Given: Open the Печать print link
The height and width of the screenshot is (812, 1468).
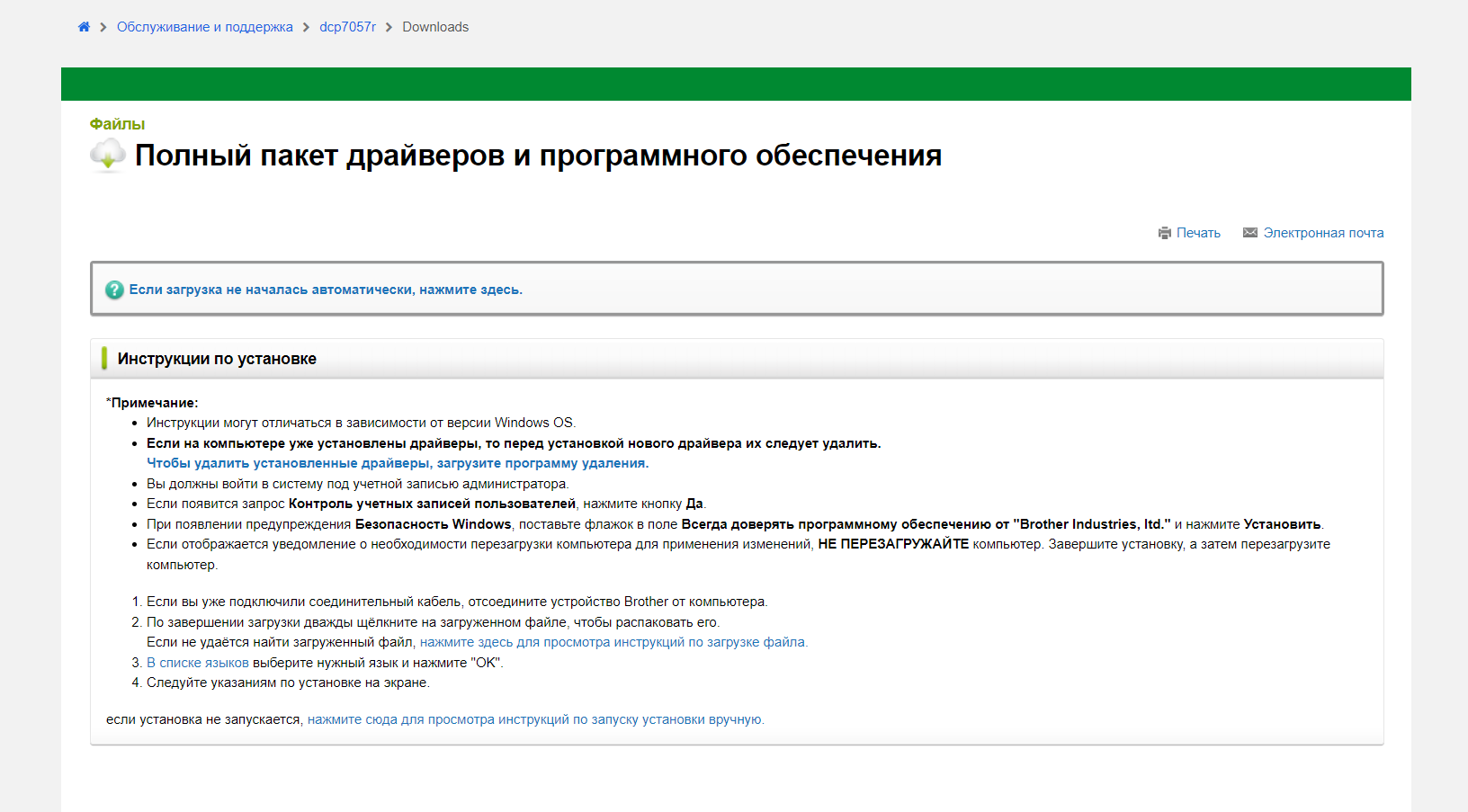Looking at the screenshot, I should click(x=1198, y=233).
